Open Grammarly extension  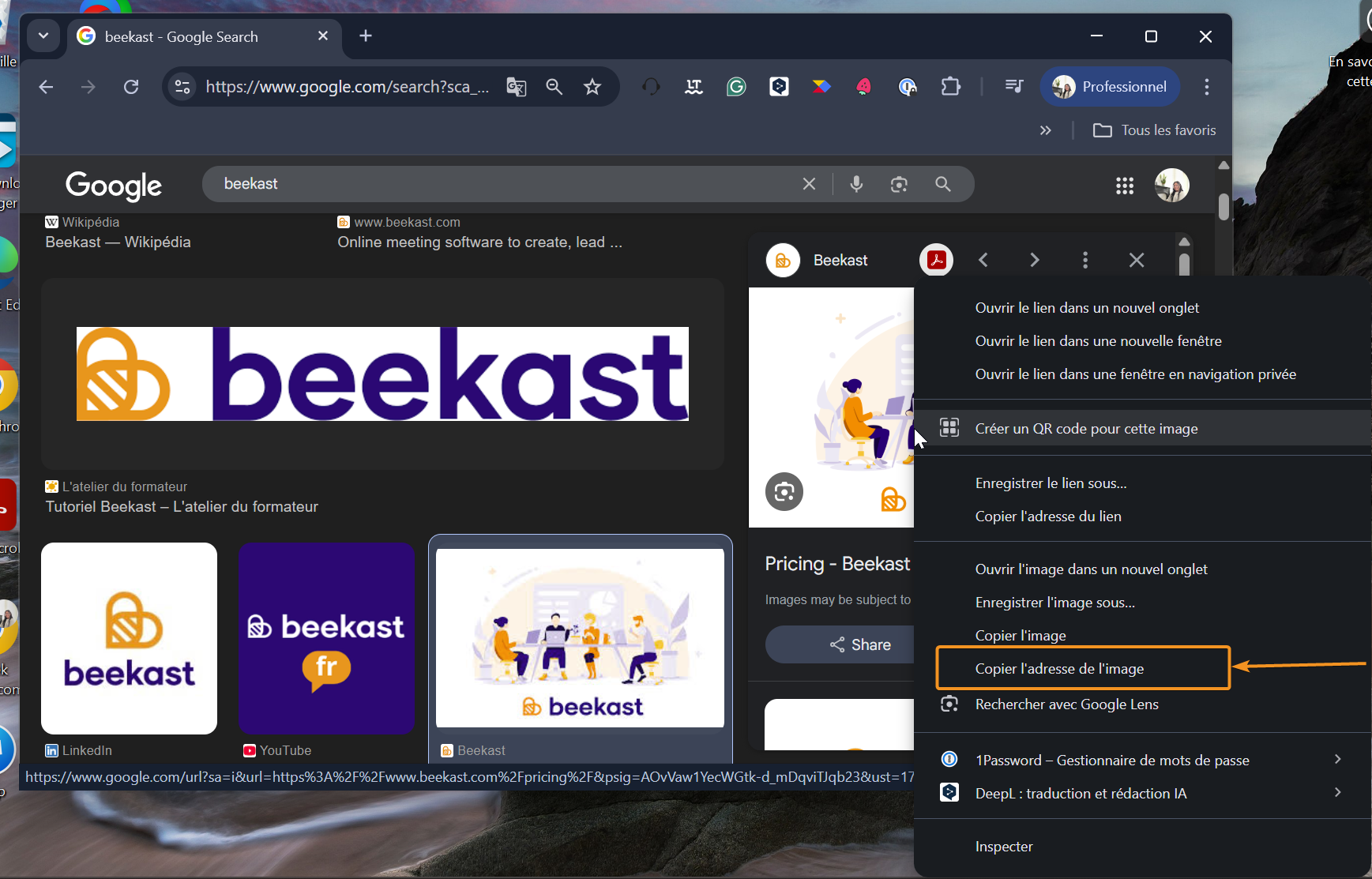736,87
